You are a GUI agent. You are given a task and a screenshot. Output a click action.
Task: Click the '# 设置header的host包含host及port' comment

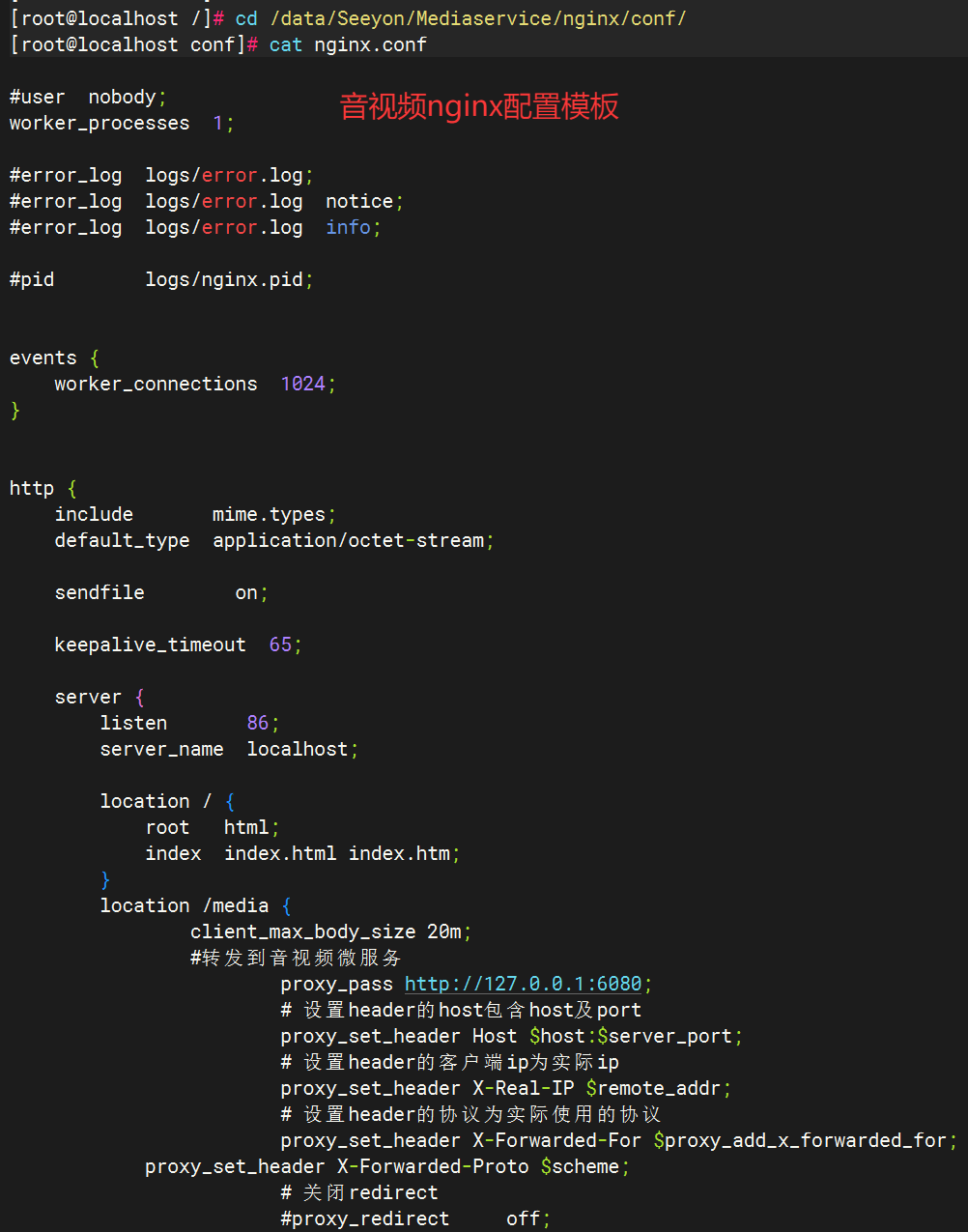click(x=461, y=1010)
